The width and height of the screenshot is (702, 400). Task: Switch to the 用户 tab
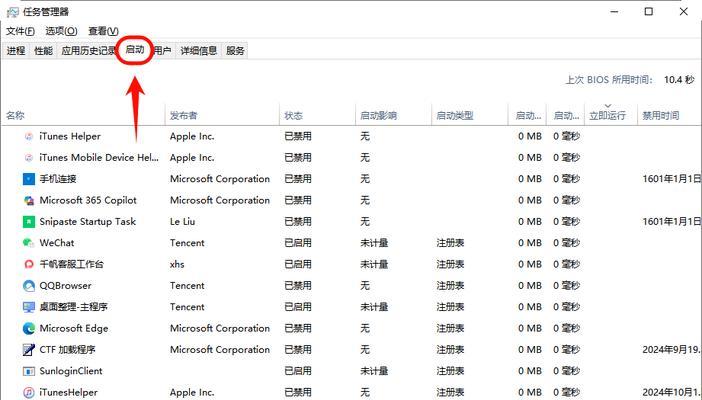coord(163,51)
